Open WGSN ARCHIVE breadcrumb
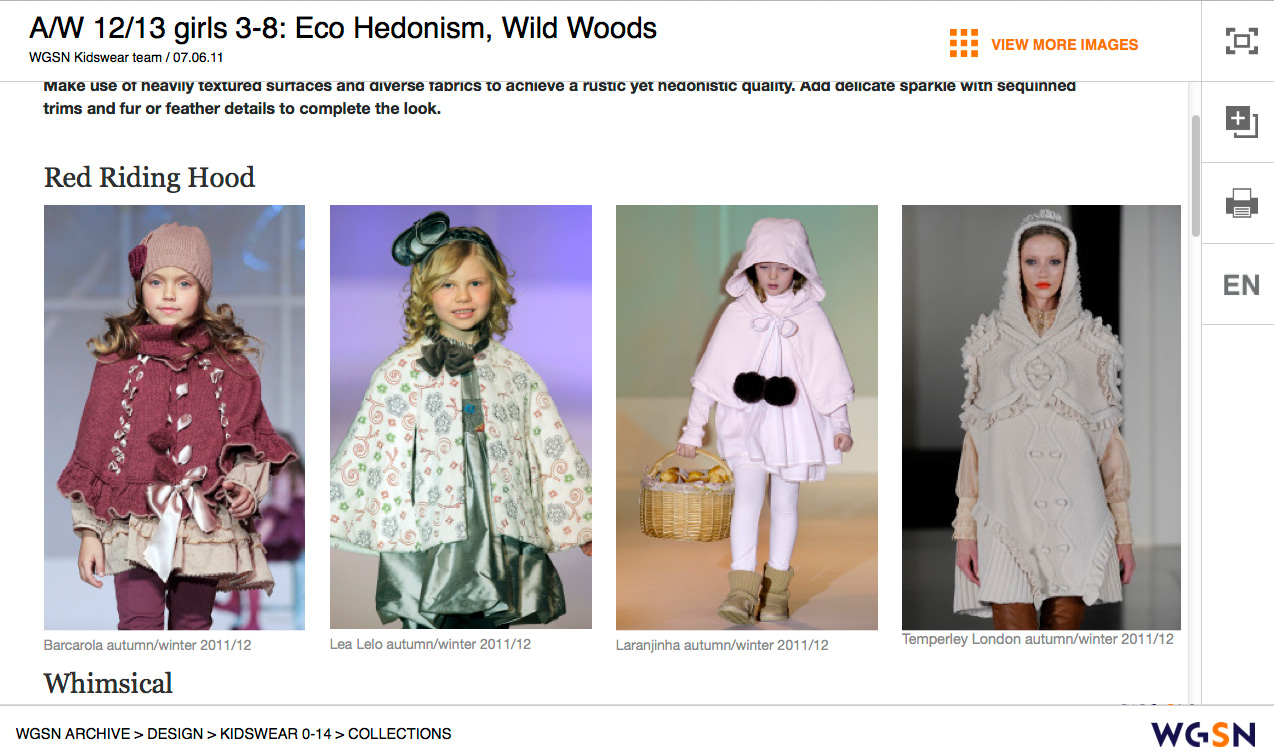This screenshot has width=1274, height=755. (x=73, y=734)
